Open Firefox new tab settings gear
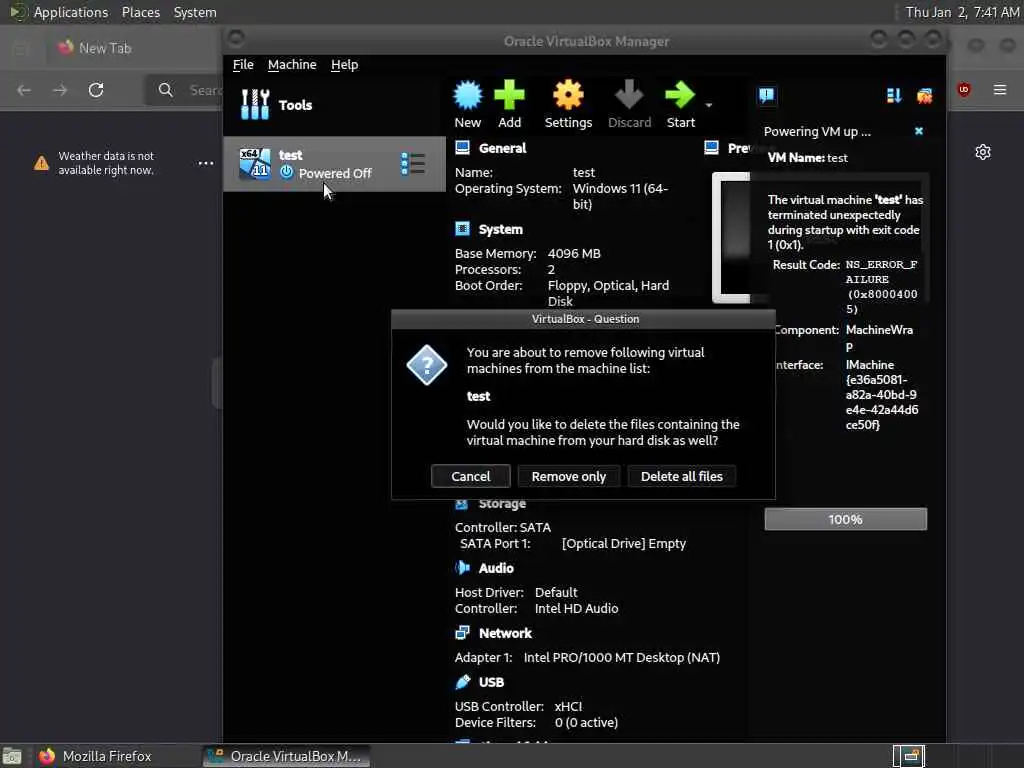Image resolution: width=1024 pixels, height=768 pixels. coord(983,152)
